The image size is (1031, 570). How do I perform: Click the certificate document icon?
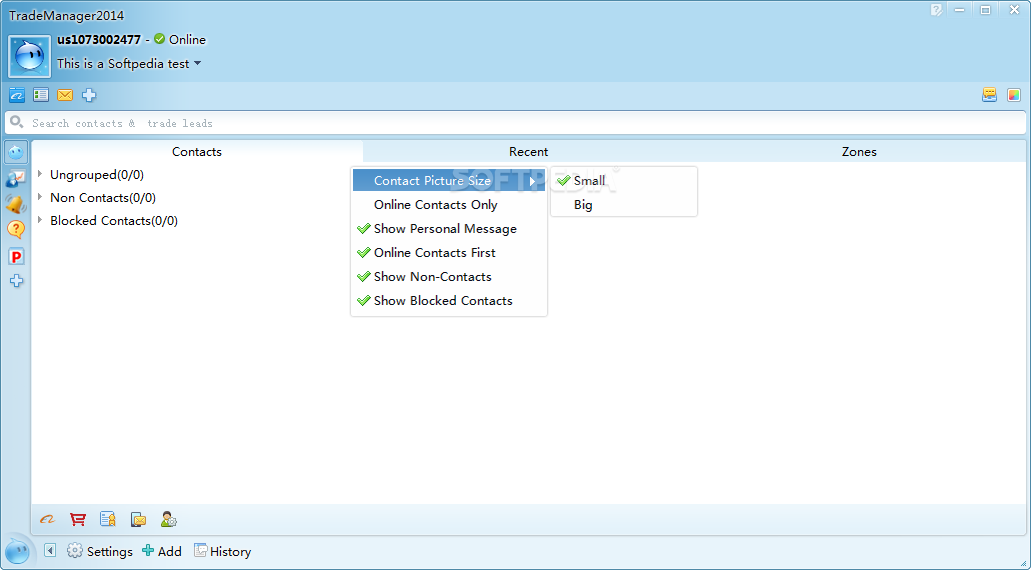click(108, 519)
